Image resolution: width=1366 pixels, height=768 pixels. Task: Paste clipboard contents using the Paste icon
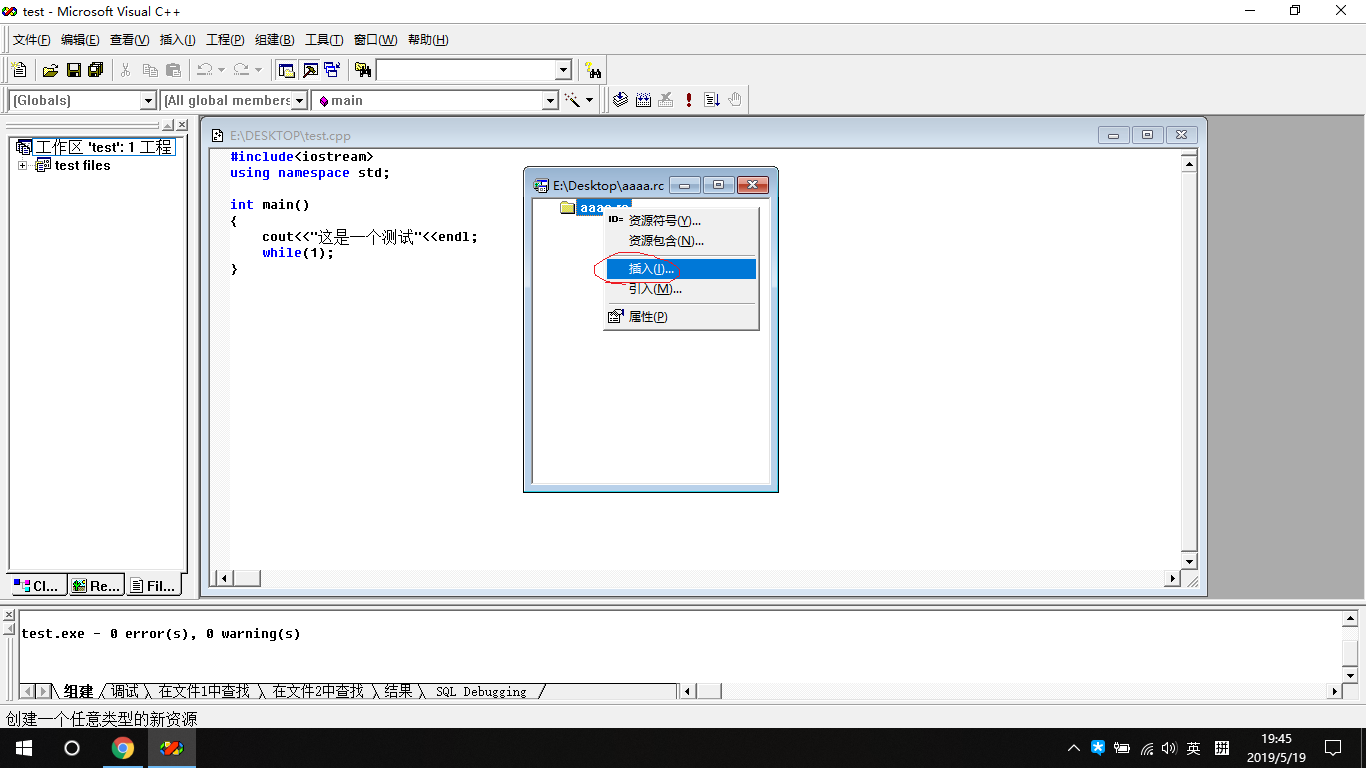click(172, 69)
